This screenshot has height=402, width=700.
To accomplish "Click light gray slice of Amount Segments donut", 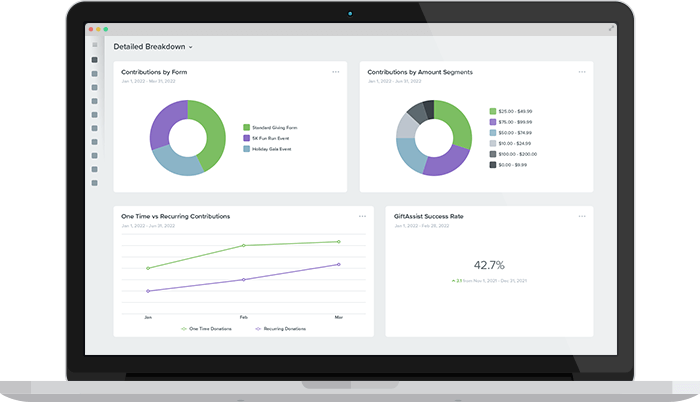I will click(x=405, y=126).
